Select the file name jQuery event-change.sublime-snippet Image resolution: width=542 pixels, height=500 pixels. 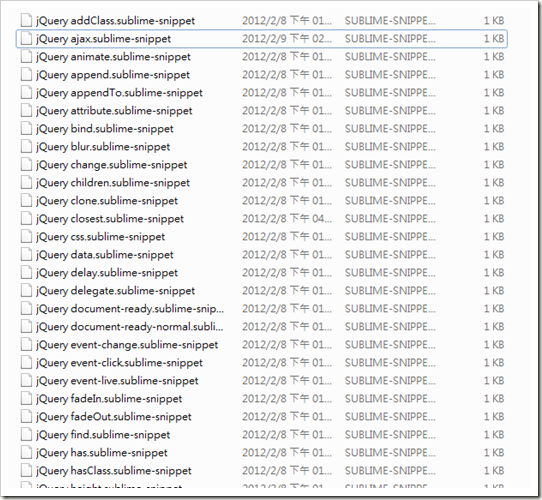(x=127, y=344)
